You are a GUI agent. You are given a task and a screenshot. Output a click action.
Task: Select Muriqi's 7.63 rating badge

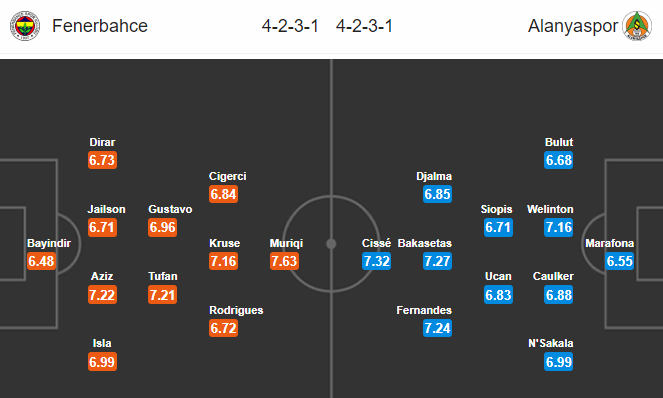284,261
